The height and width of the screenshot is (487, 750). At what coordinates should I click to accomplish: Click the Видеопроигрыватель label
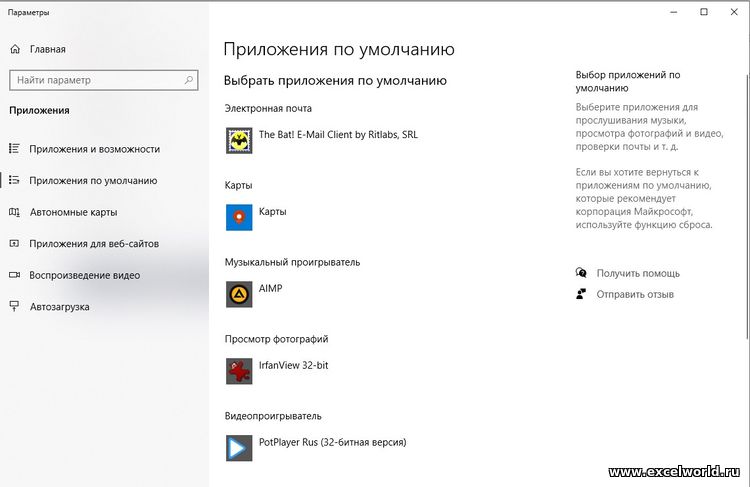(x=273, y=416)
